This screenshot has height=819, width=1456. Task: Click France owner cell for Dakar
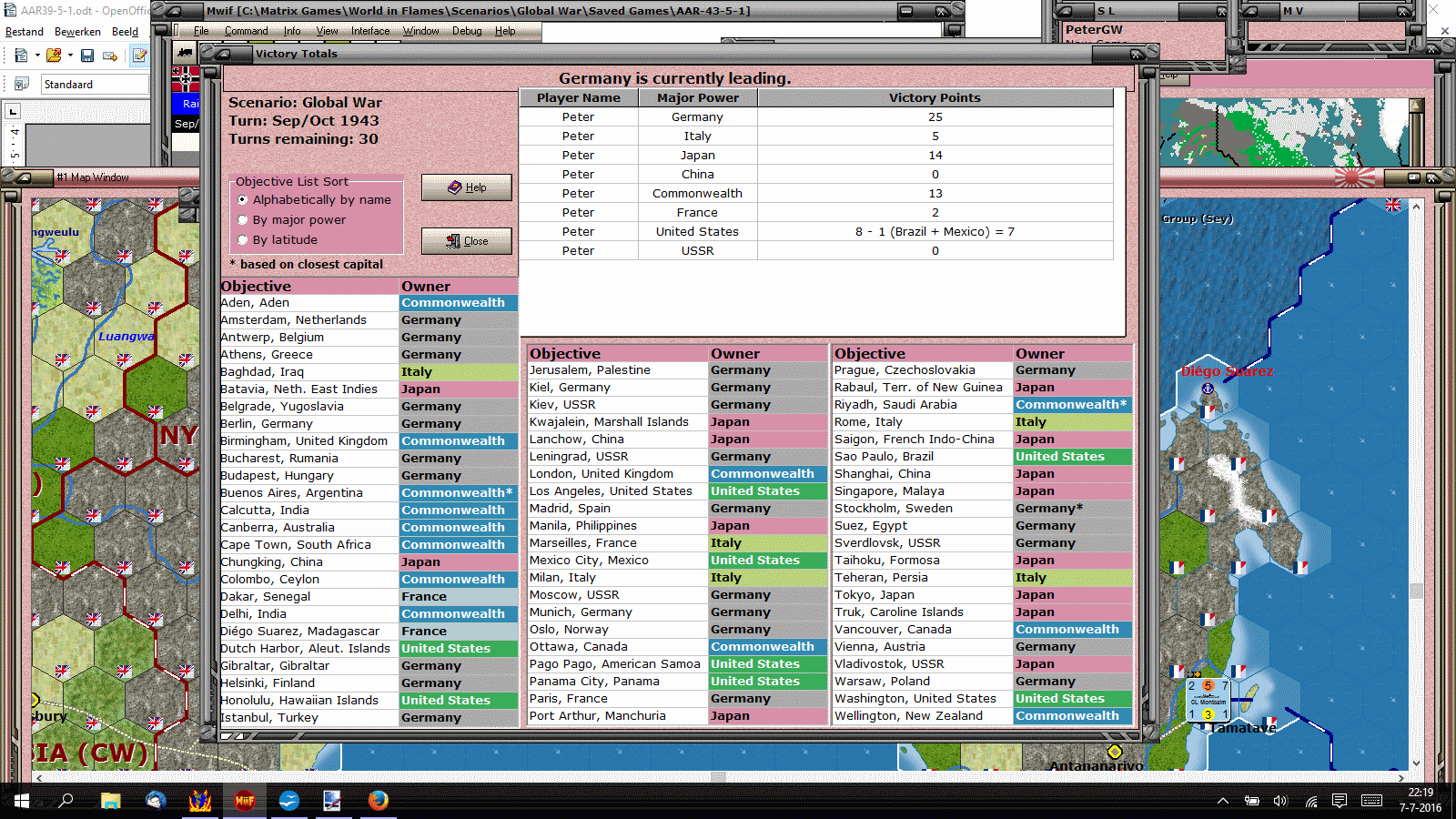tap(459, 597)
